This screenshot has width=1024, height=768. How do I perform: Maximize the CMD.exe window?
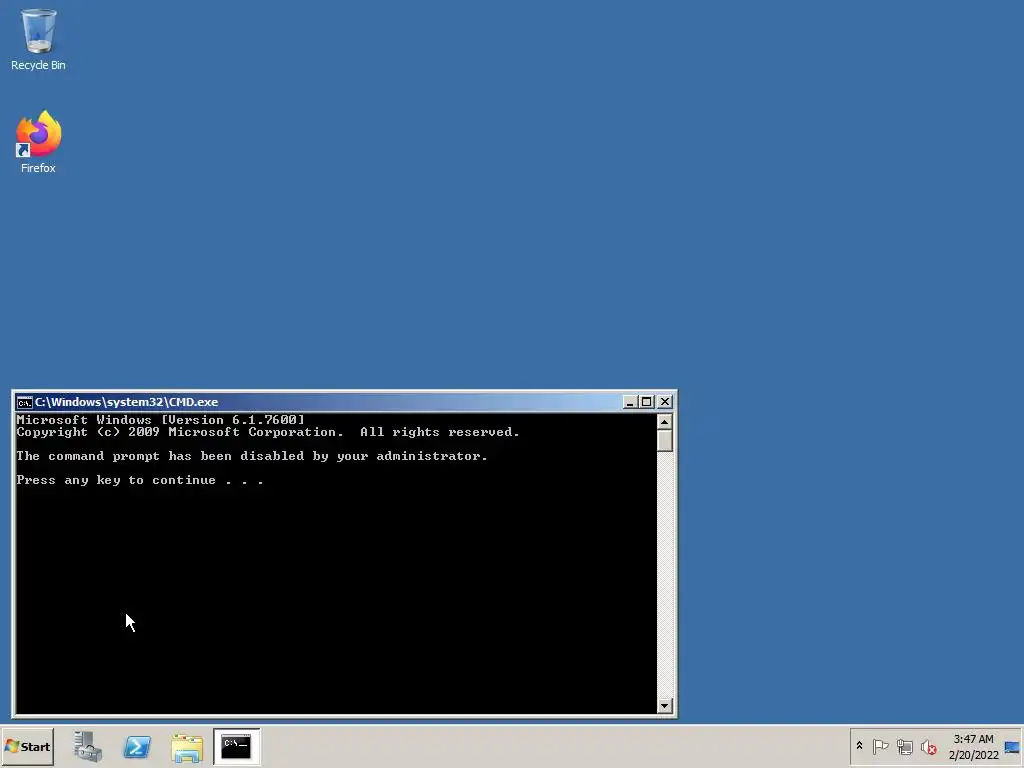(x=647, y=402)
